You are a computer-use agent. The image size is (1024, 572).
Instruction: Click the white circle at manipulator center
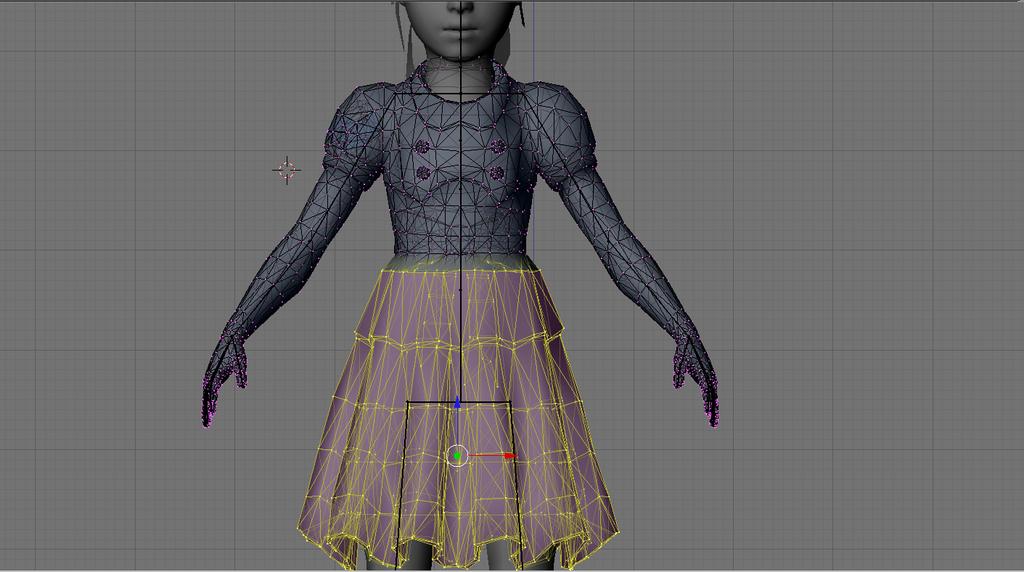tap(458, 456)
